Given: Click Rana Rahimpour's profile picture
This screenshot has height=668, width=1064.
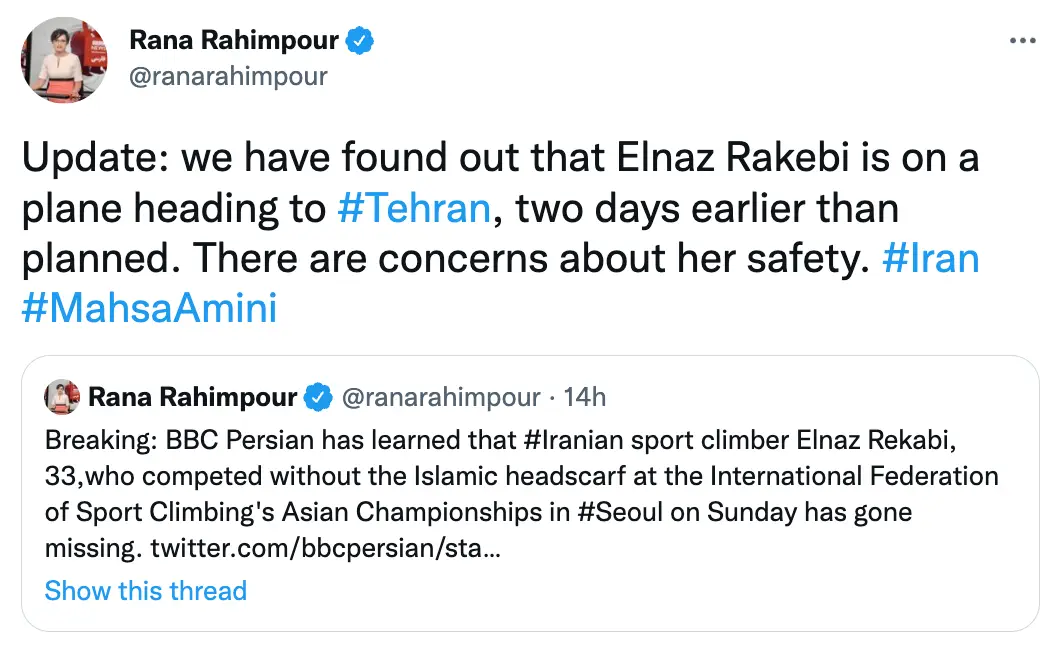Looking at the screenshot, I should pyautogui.click(x=64, y=60).
